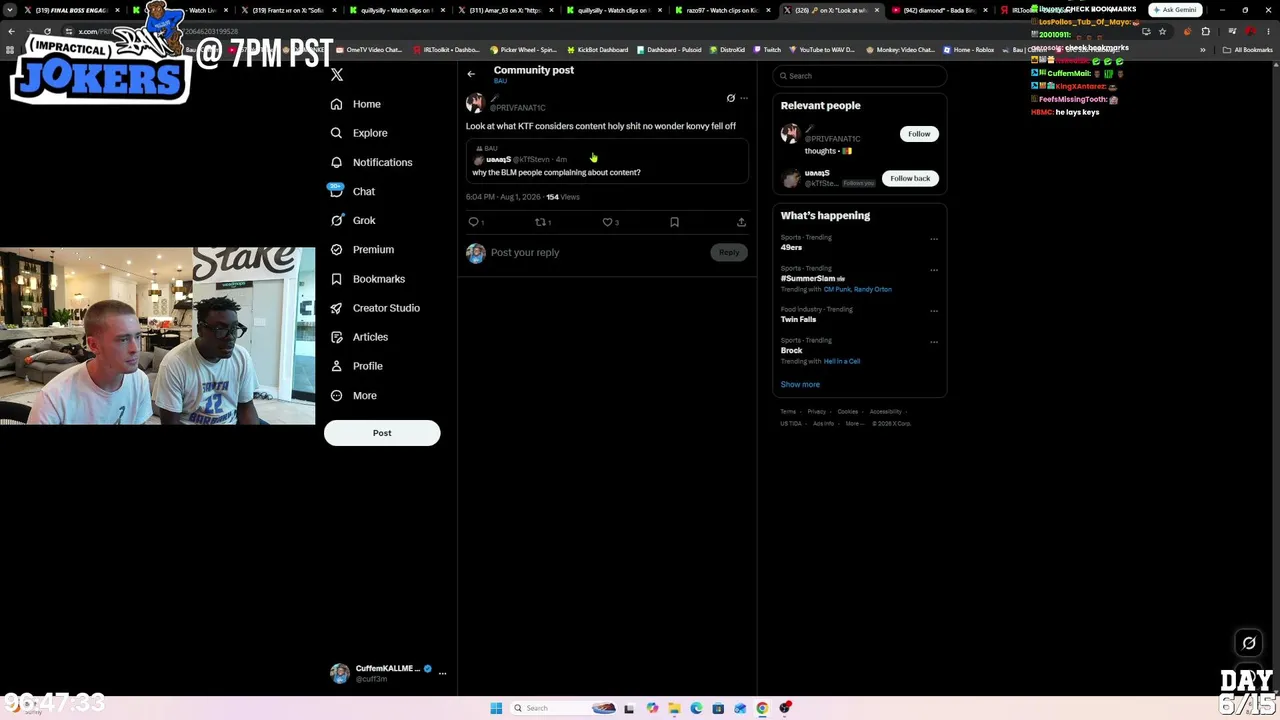Open more options for Brock trend
Image resolution: width=1280 pixels, height=720 pixels.
pyautogui.click(x=934, y=342)
